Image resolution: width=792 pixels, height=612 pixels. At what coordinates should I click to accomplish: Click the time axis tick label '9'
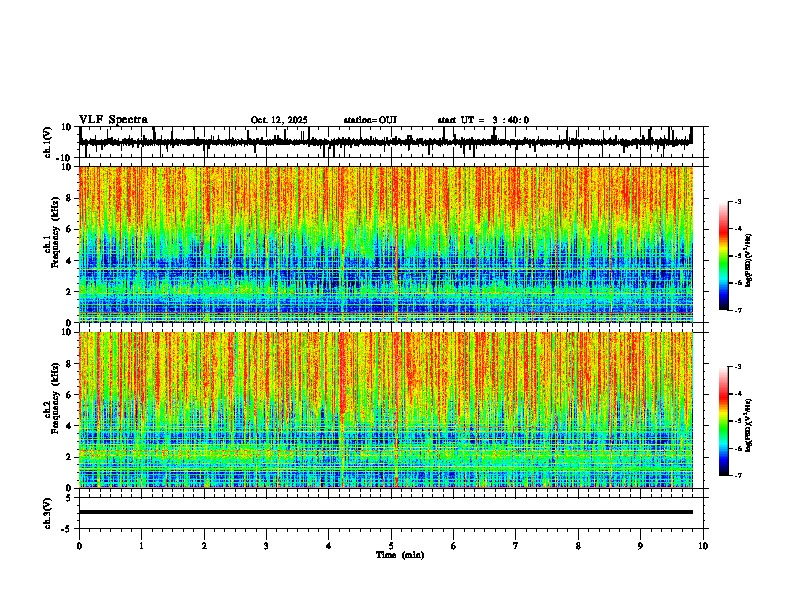[x=640, y=546]
